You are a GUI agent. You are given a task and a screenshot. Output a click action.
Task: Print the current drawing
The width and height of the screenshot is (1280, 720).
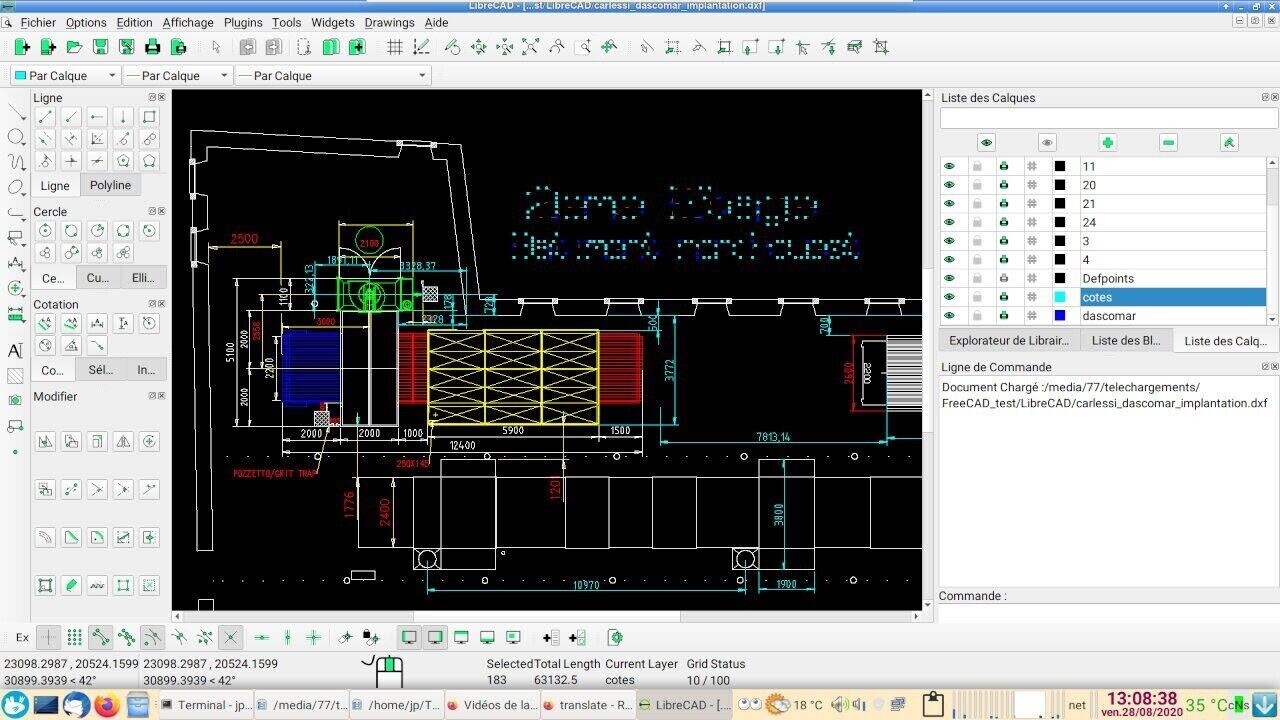(151, 46)
